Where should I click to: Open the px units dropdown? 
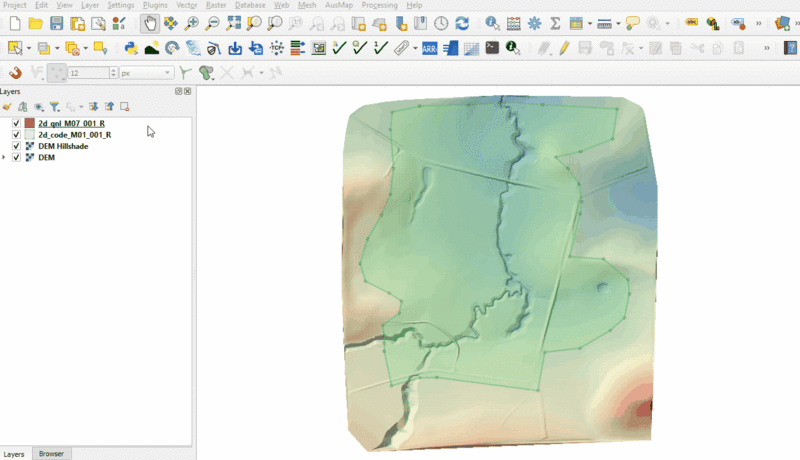146,73
